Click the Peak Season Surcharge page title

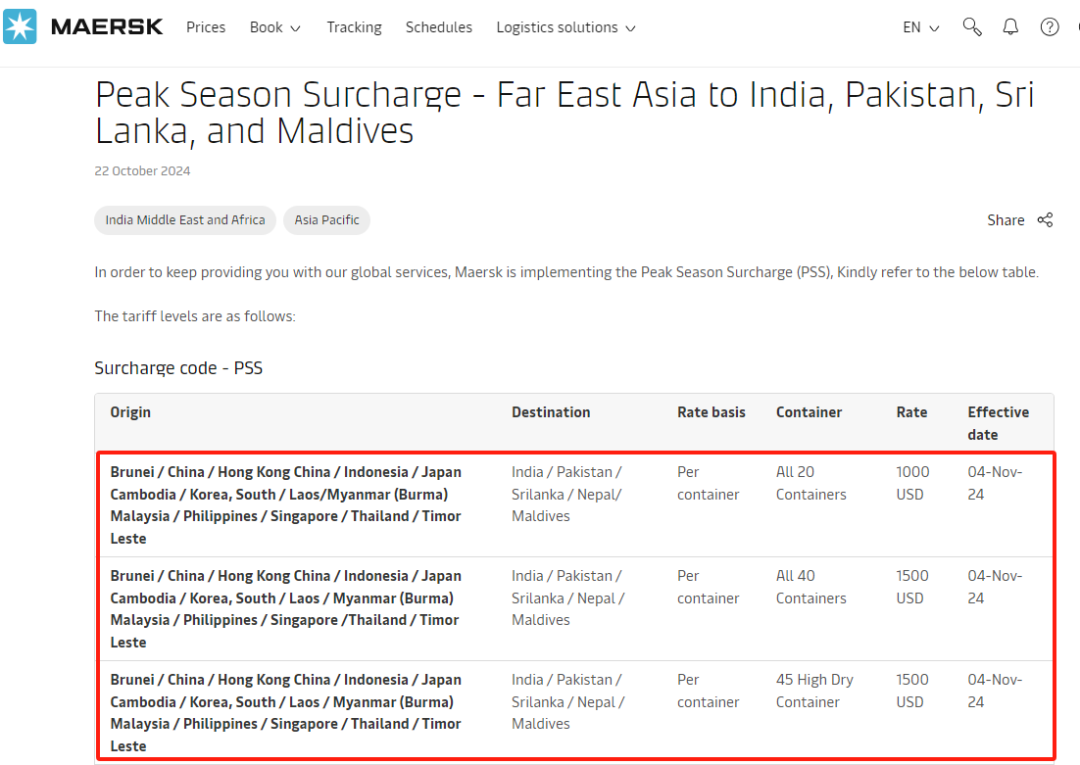click(564, 113)
